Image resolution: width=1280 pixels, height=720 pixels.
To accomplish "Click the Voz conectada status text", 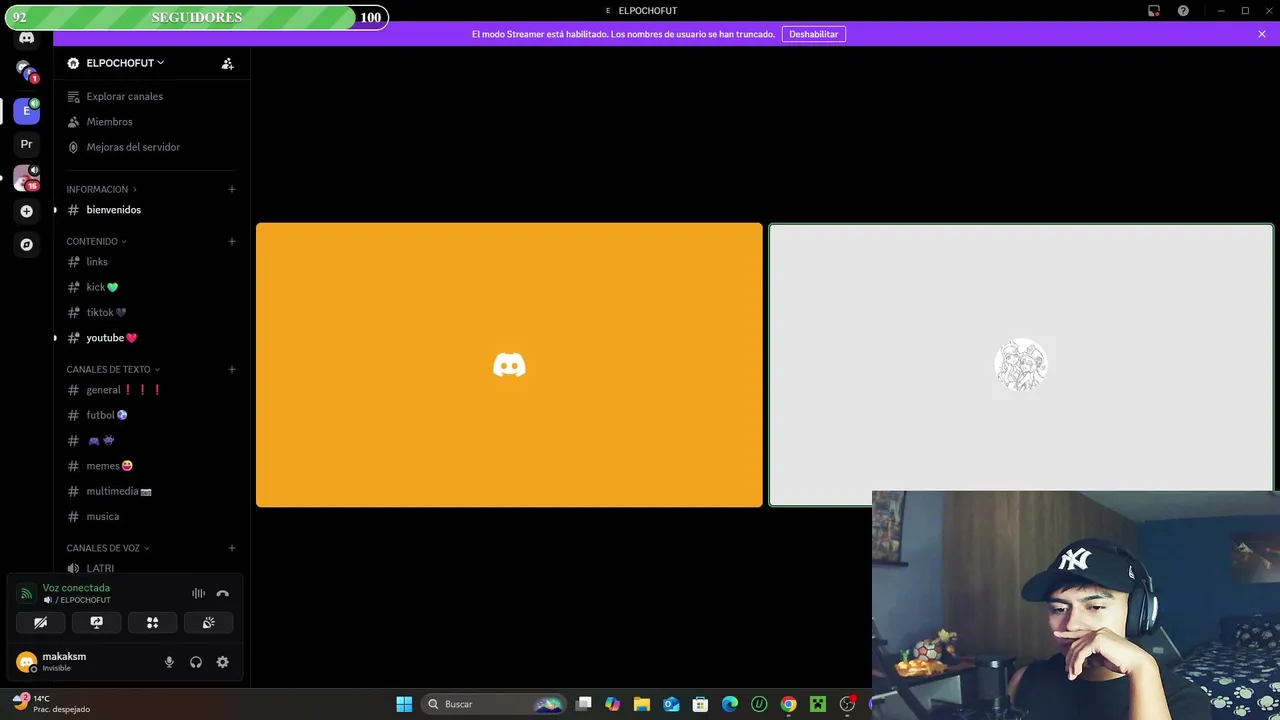I will [76, 588].
